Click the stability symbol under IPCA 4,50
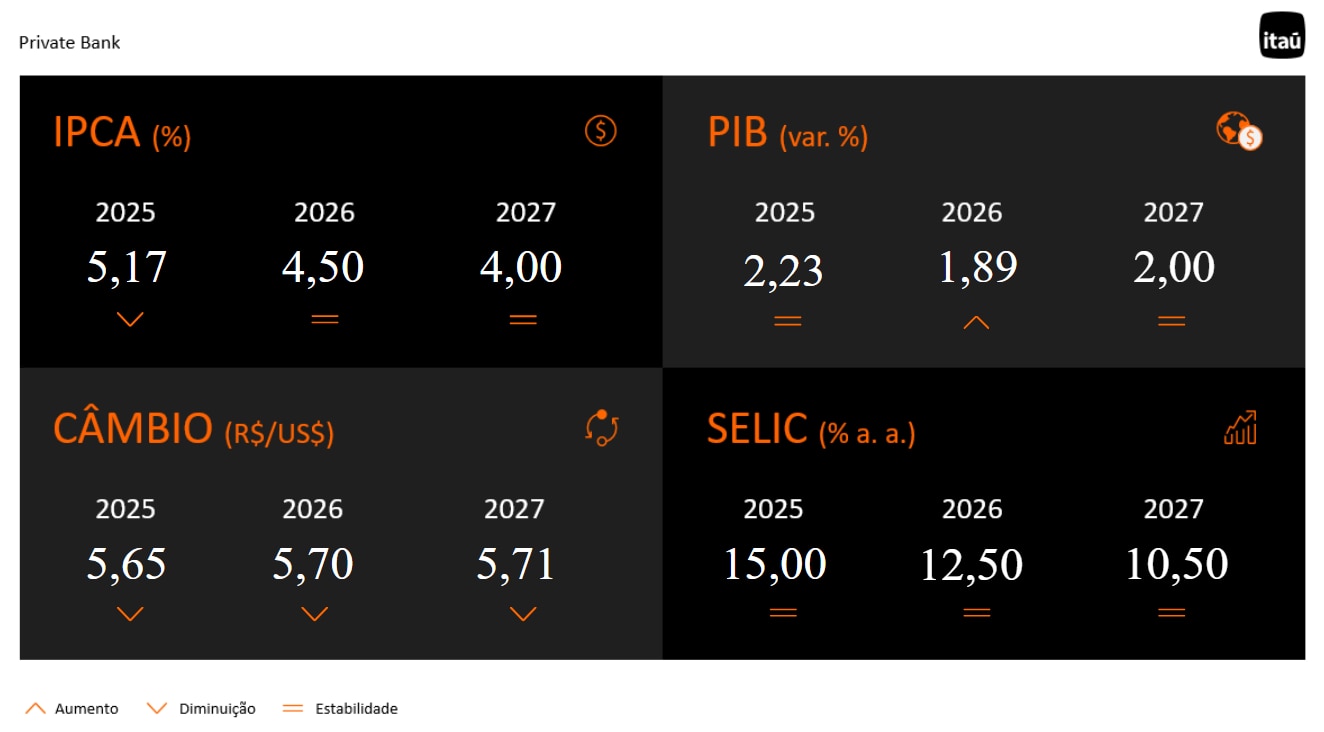The image size is (1324, 732). pyautogui.click(x=325, y=320)
